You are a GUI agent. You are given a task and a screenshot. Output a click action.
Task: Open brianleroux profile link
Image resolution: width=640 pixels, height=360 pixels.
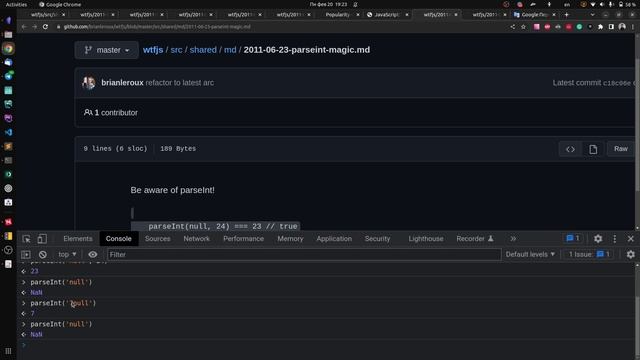(x=122, y=83)
